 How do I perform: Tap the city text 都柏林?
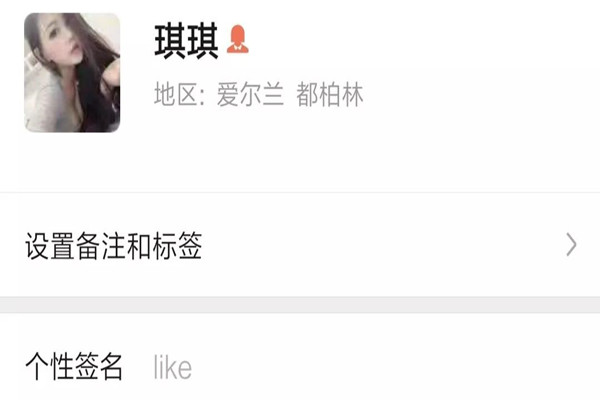329,94
